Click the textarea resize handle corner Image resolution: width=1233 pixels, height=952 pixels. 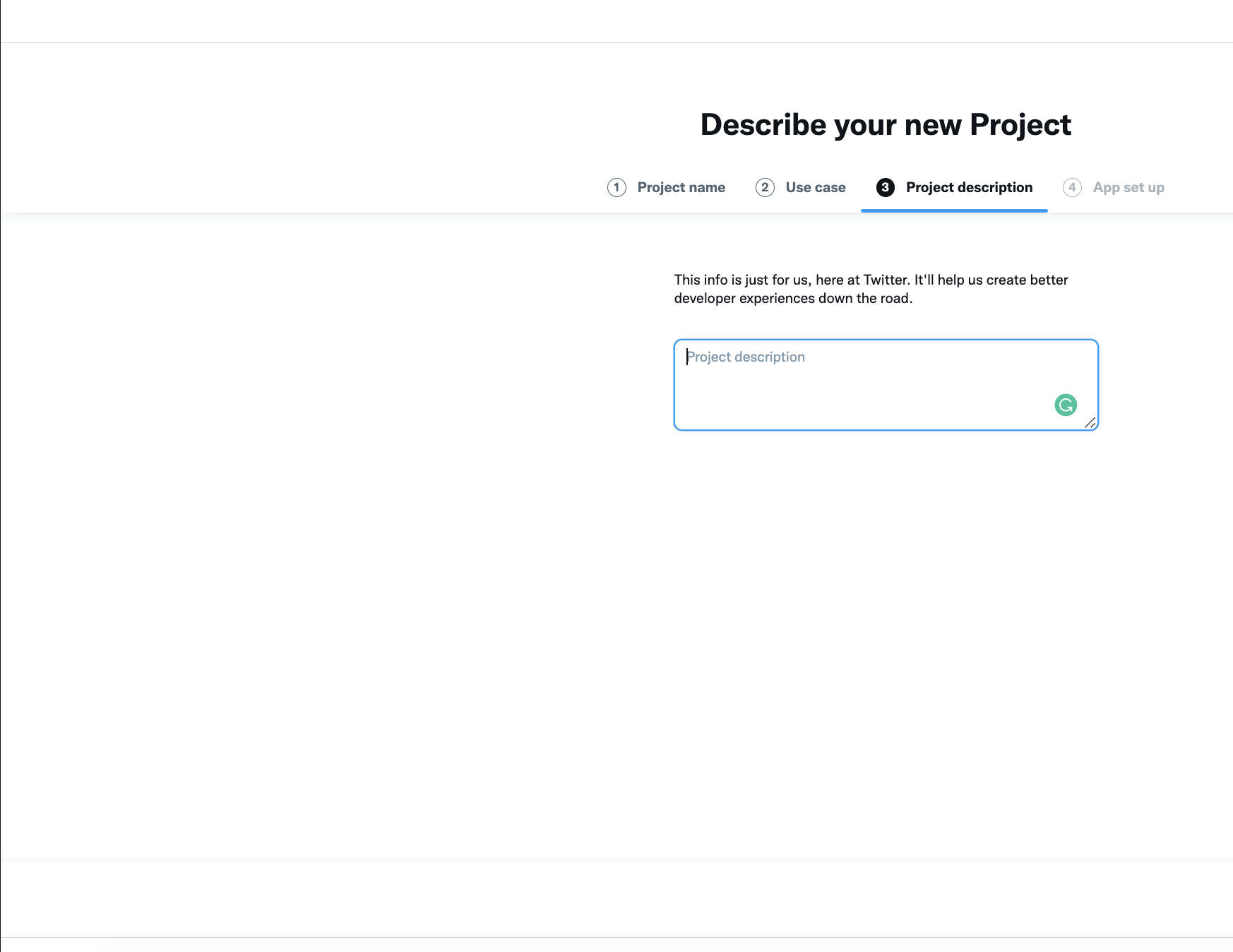point(1090,422)
